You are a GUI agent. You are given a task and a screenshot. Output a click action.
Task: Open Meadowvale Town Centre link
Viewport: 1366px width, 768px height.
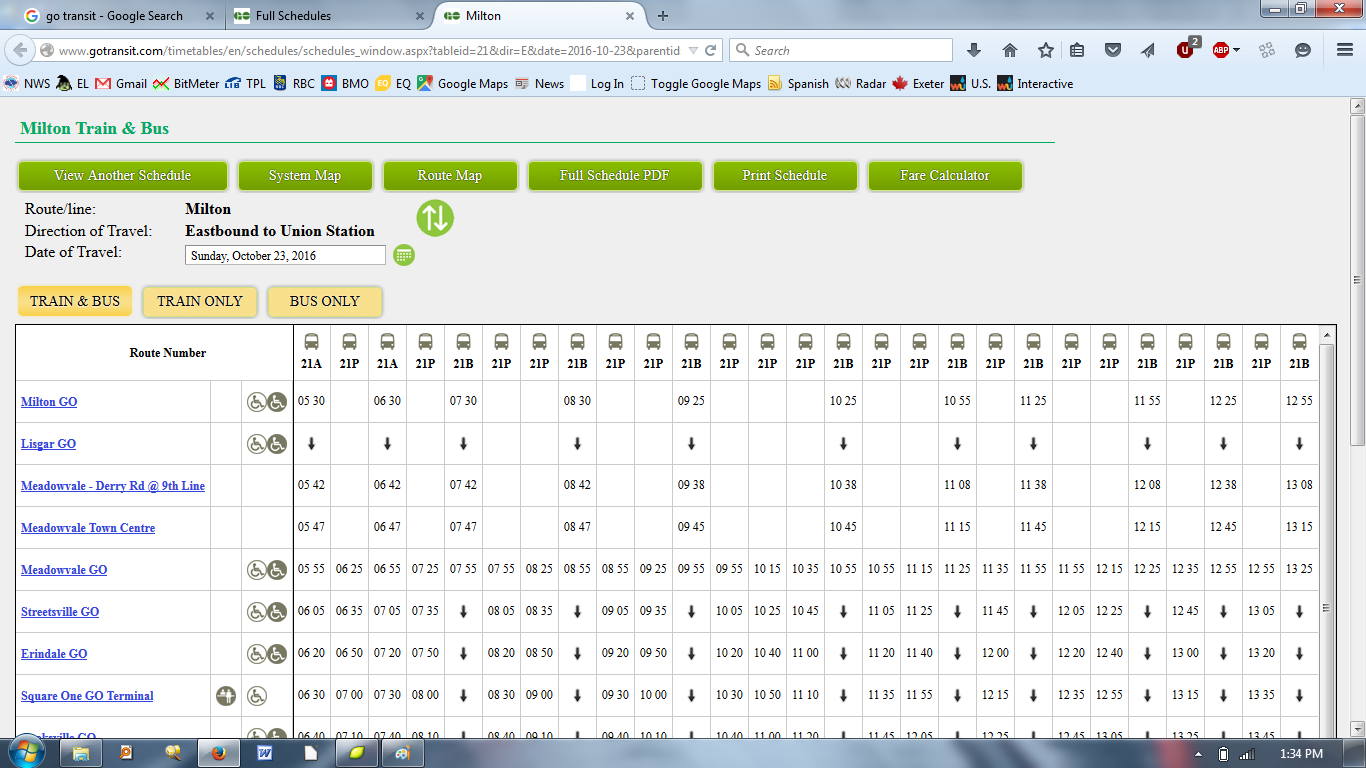point(88,528)
